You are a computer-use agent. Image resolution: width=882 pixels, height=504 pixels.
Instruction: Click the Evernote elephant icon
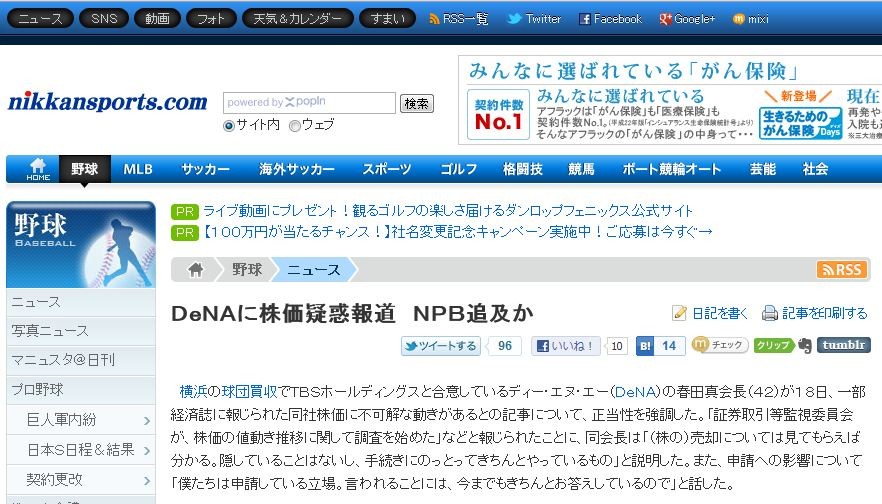tap(805, 345)
